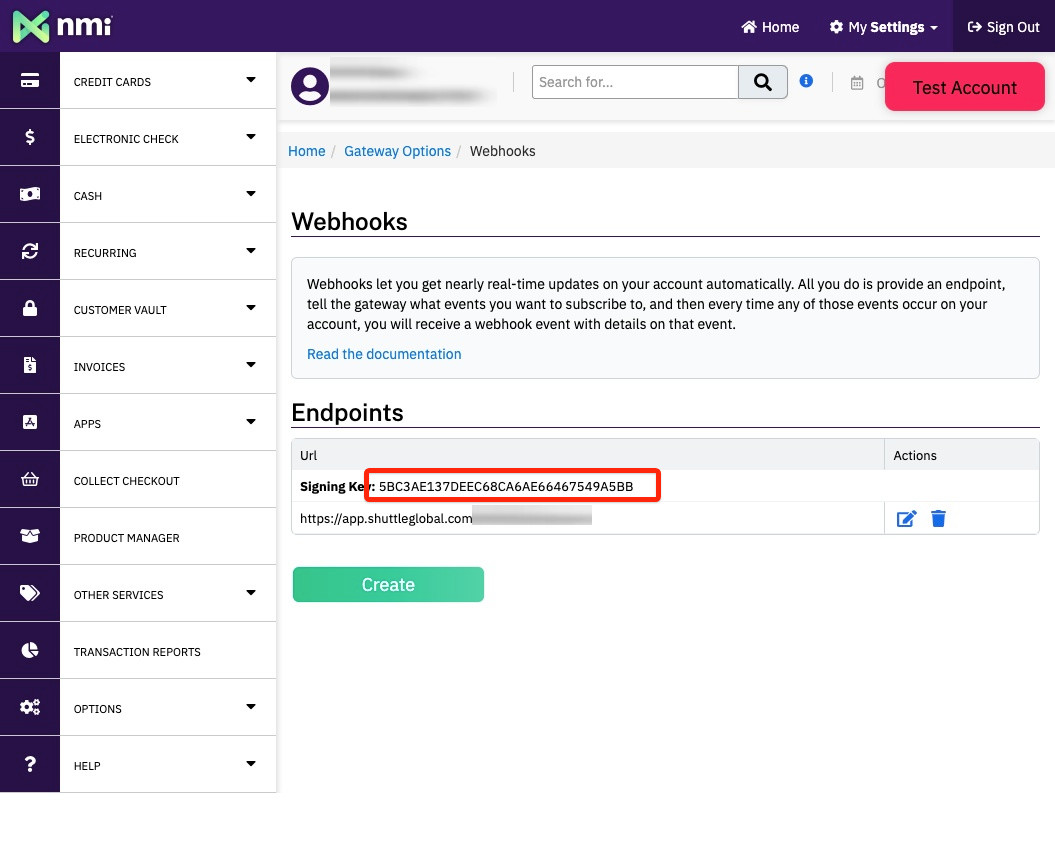This screenshot has height=851, width=1055.
Task: Click the Electronic Check dollar icon
Action: [x=30, y=137]
